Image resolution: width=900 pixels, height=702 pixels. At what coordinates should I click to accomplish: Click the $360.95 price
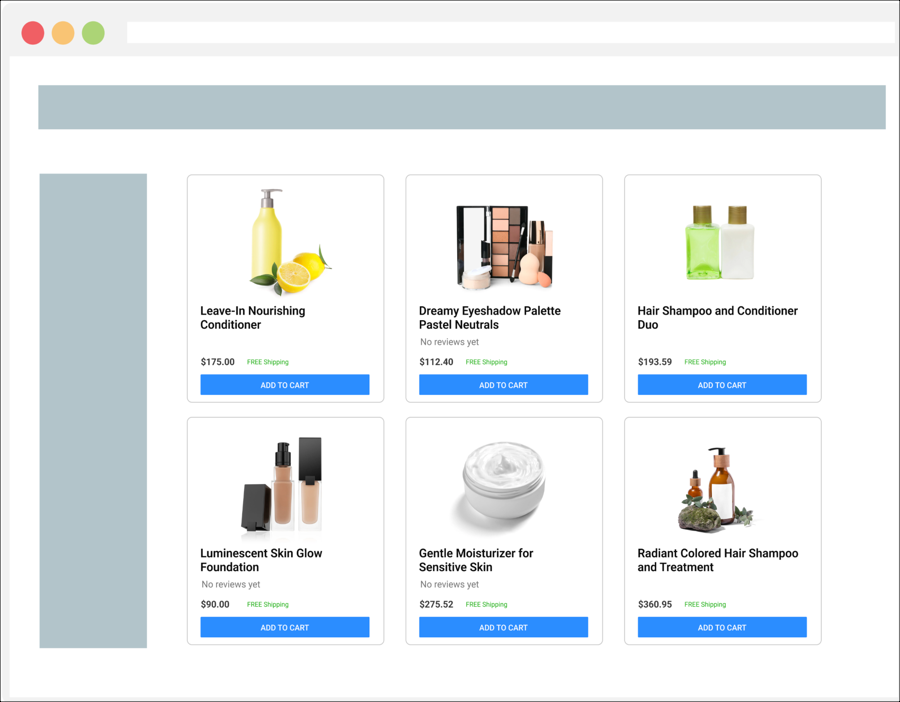click(x=655, y=604)
